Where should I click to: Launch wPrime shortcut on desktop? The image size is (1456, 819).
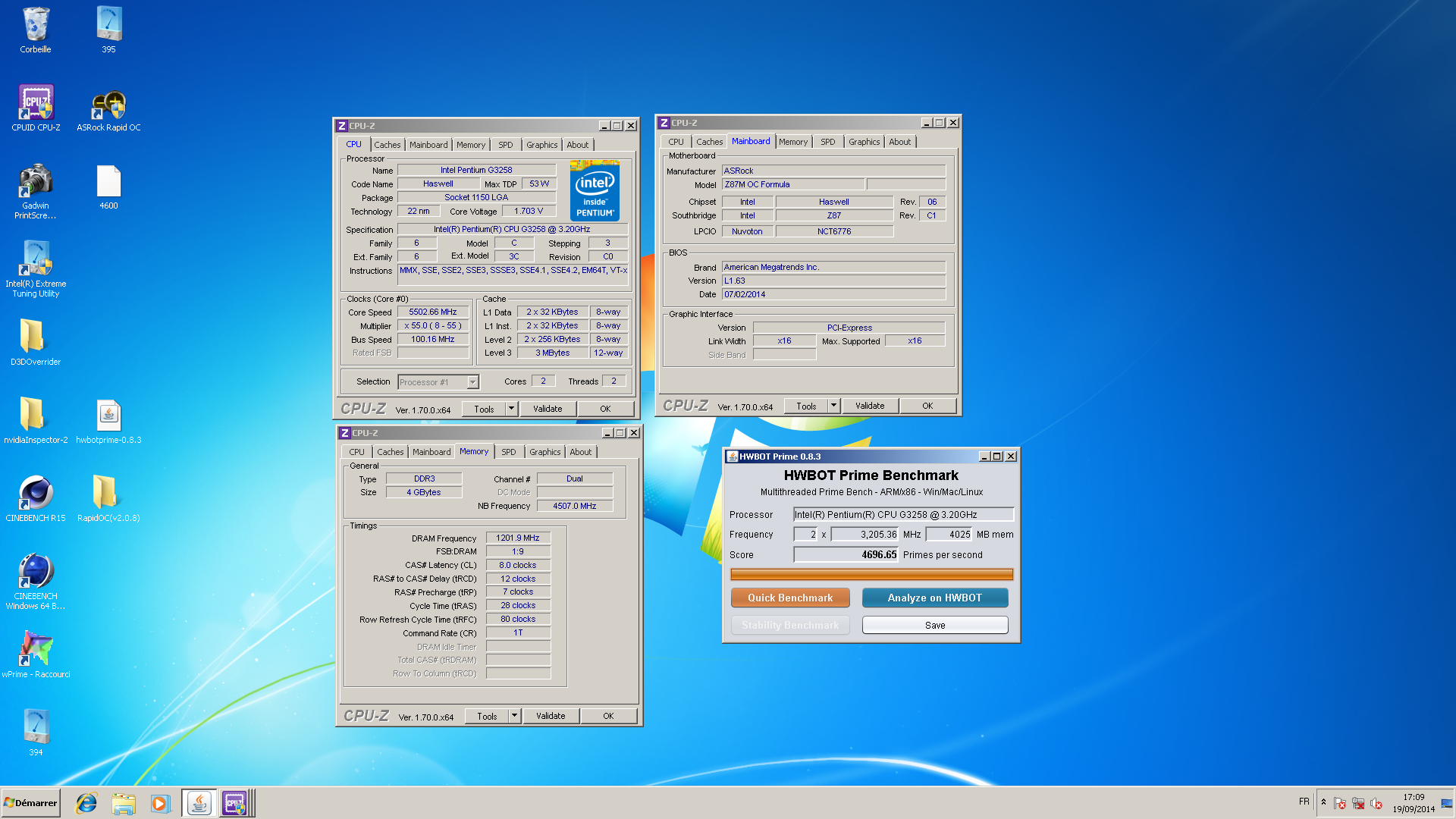coord(36,655)
